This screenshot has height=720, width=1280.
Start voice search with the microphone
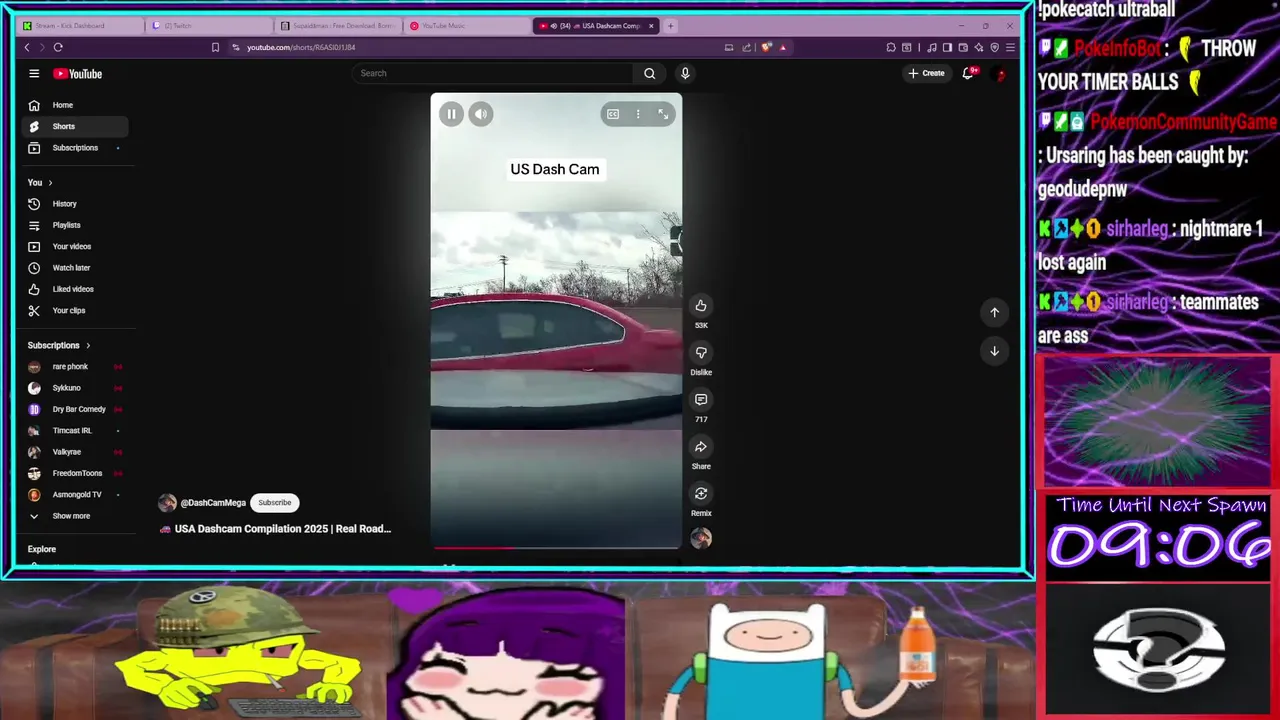tap(685, 73)
